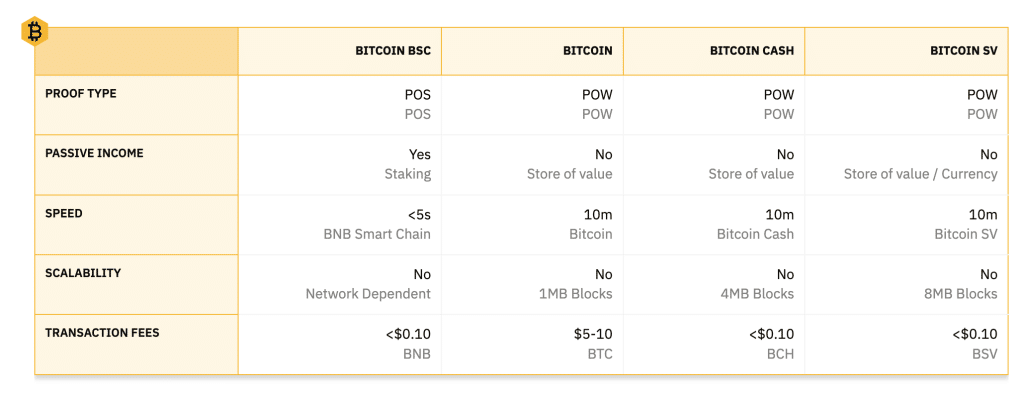1024x396 pixels.
Task: Click the empty top-left header cell
Action: (136, 51)
